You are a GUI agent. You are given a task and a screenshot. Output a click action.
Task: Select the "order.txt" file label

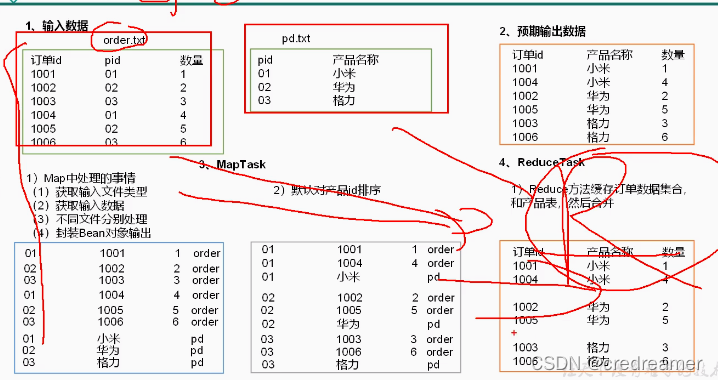[x=124, y=40]
